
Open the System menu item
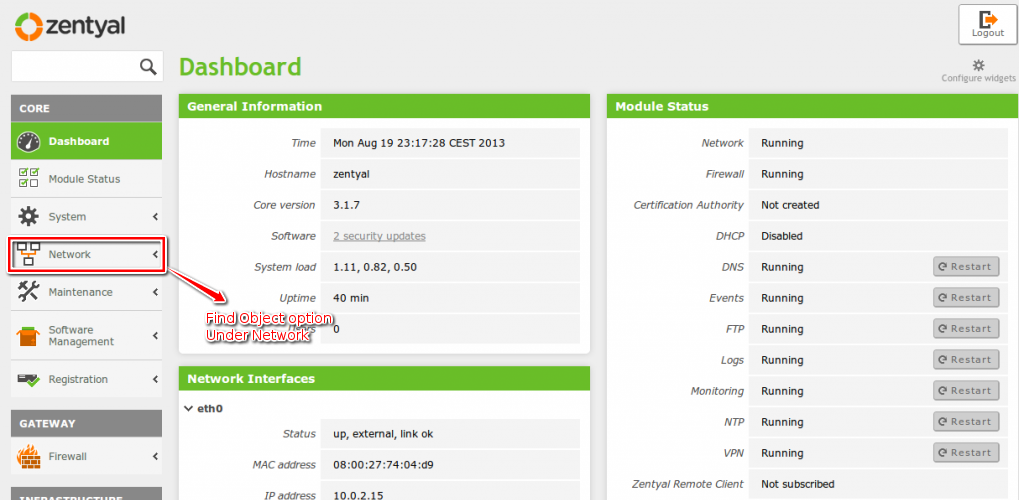coord(86,217)
